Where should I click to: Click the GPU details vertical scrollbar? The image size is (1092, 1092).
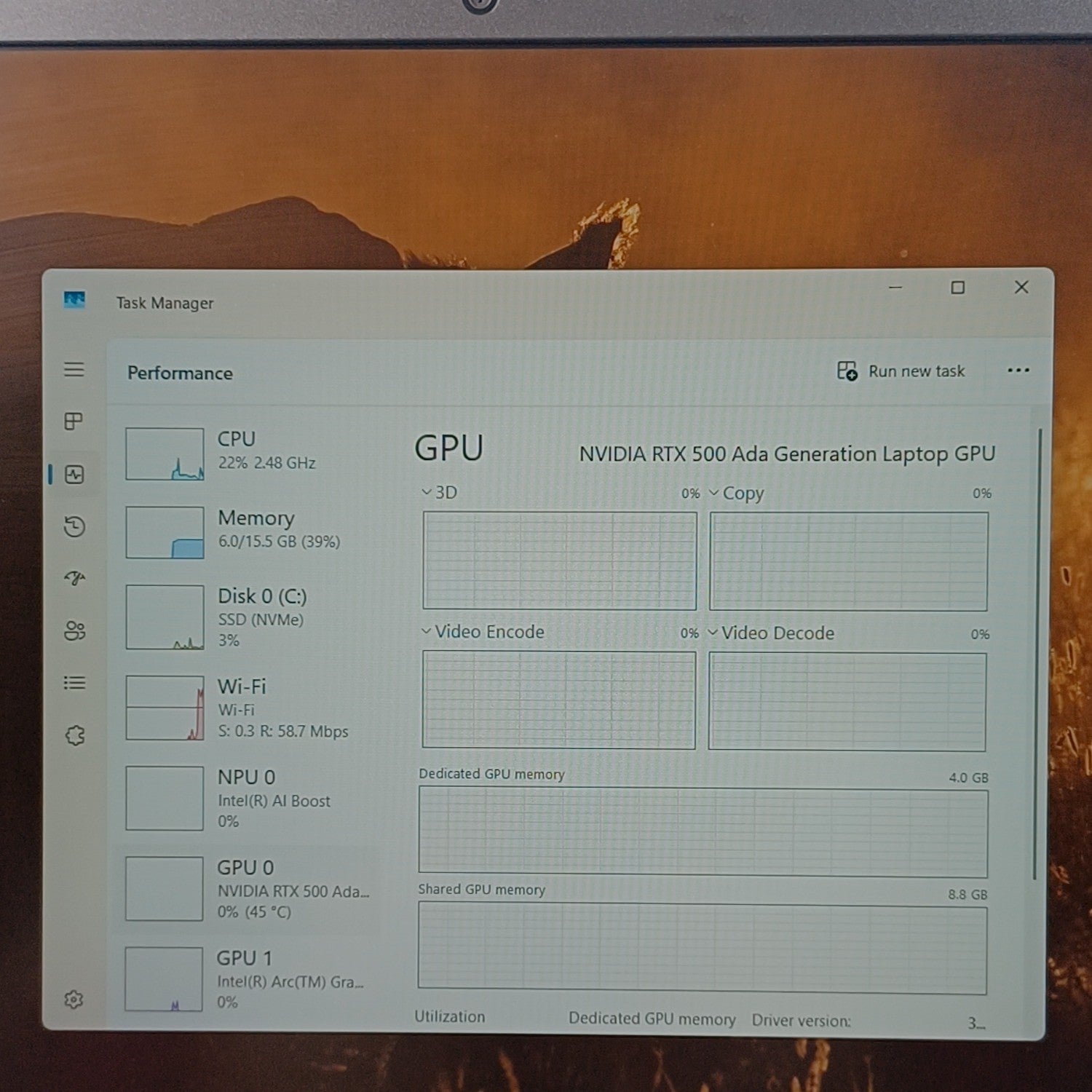coord(1037,655)
